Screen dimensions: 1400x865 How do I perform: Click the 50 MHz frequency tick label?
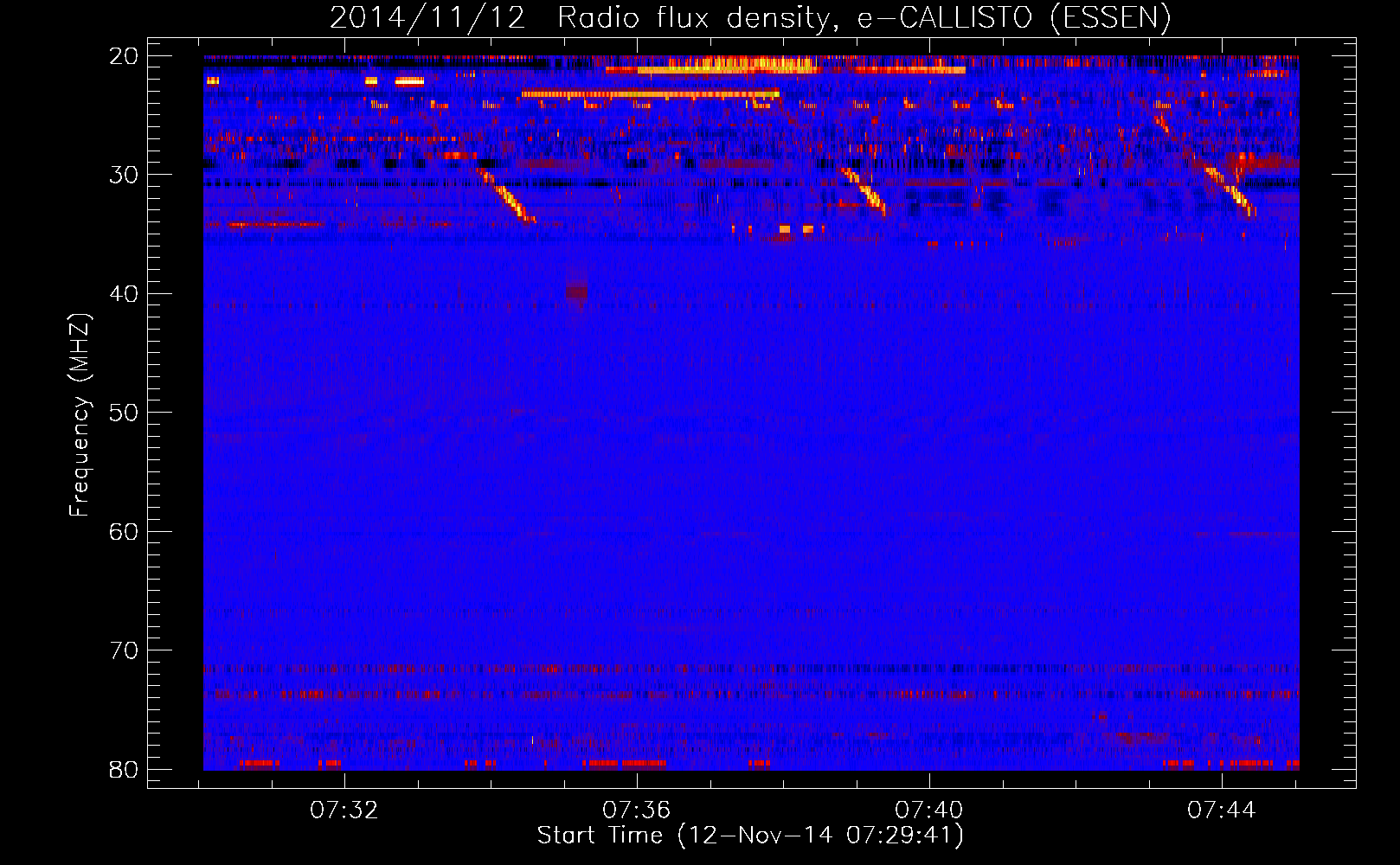tap(124, 413)
